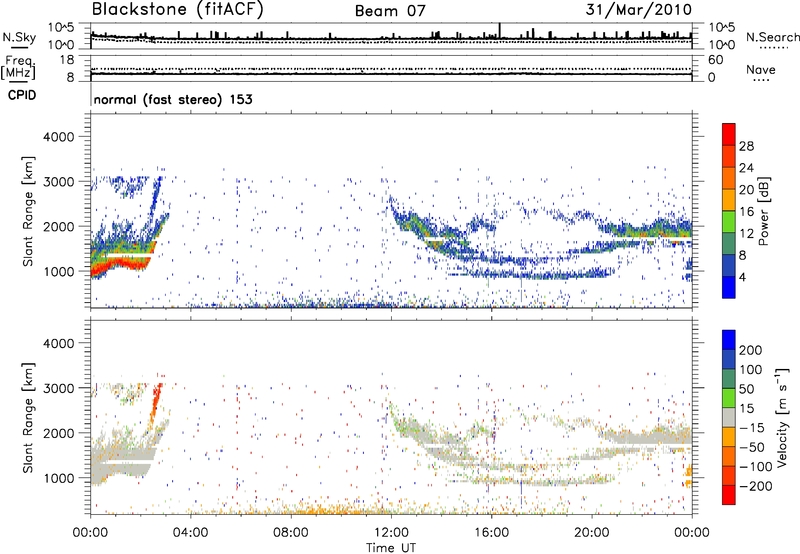800x554 pixels.
Task: Click the power panel 'Slant Range [km]' label
Action: click(28, 211)
